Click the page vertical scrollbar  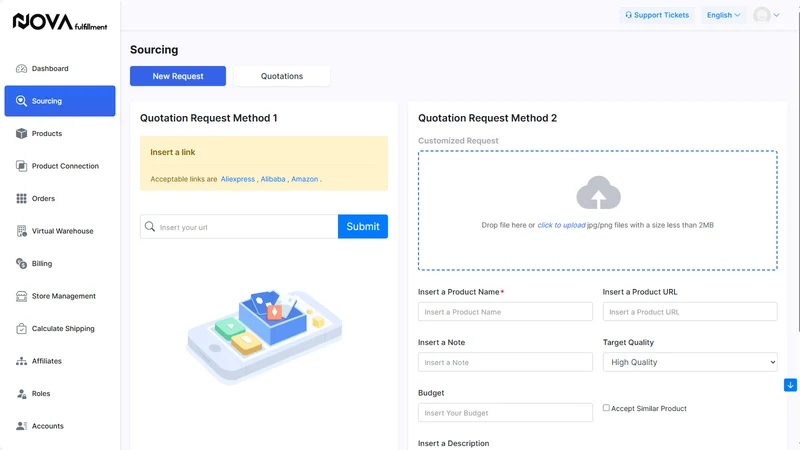[x=798, y=173]
